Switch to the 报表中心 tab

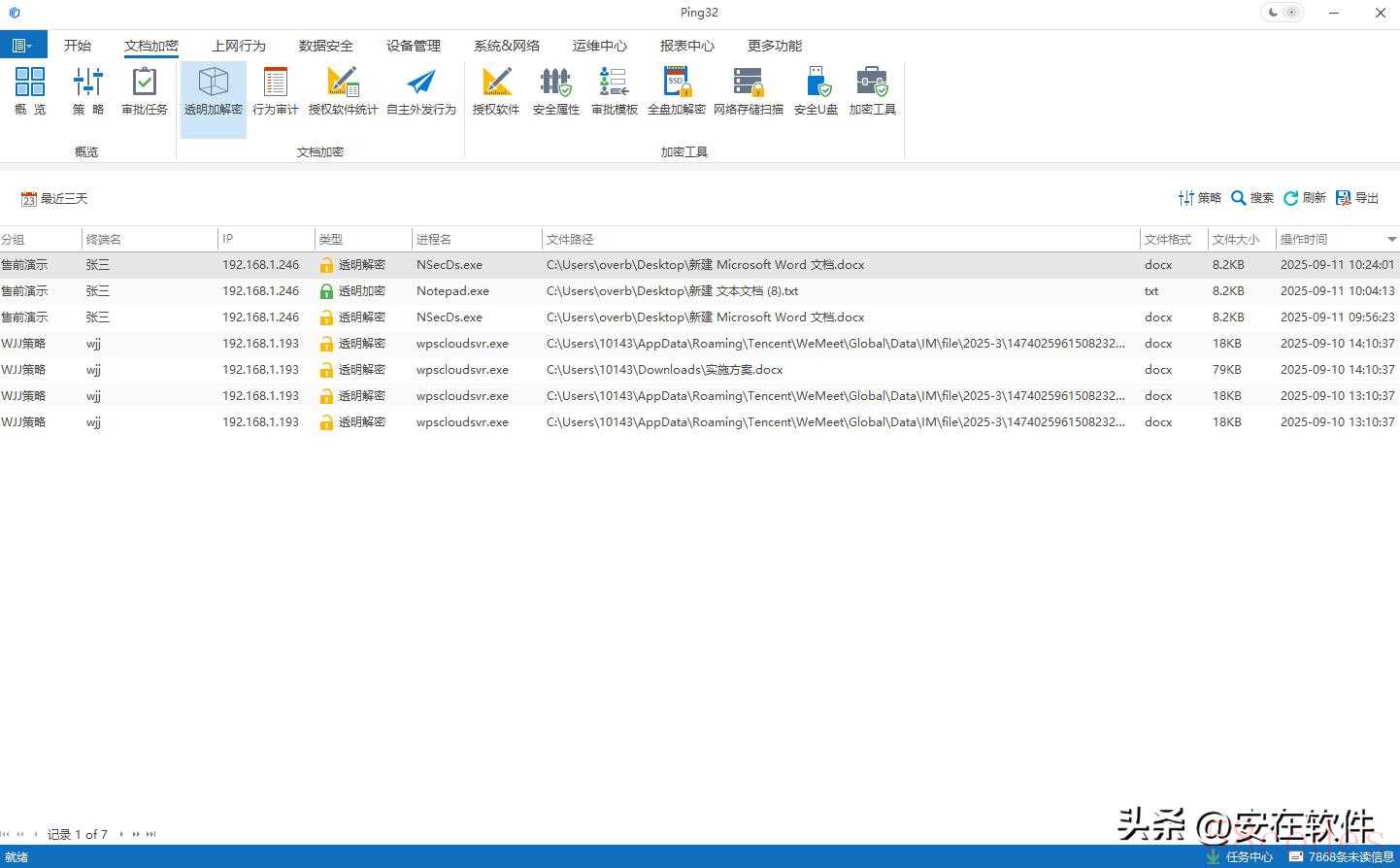[x=686, y=46]
